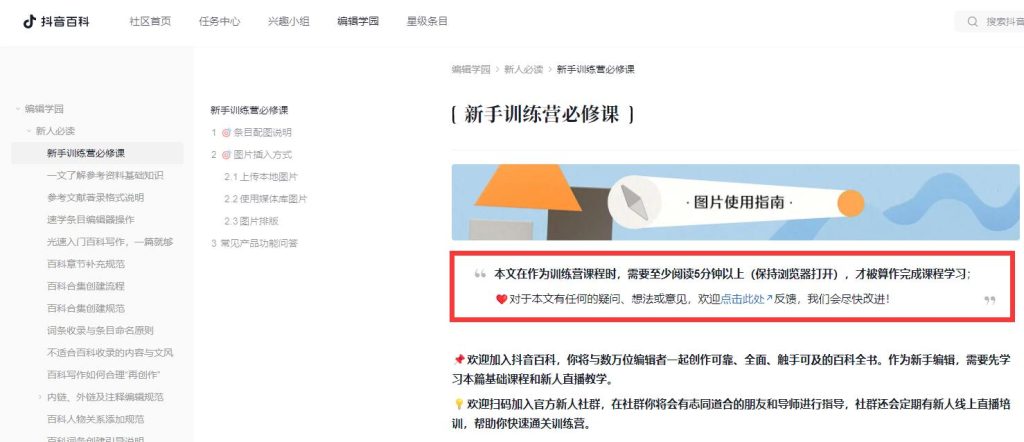Focus the 搜索抖音 search field
This screenshot has height=442, width=1024.
point(993,22)
